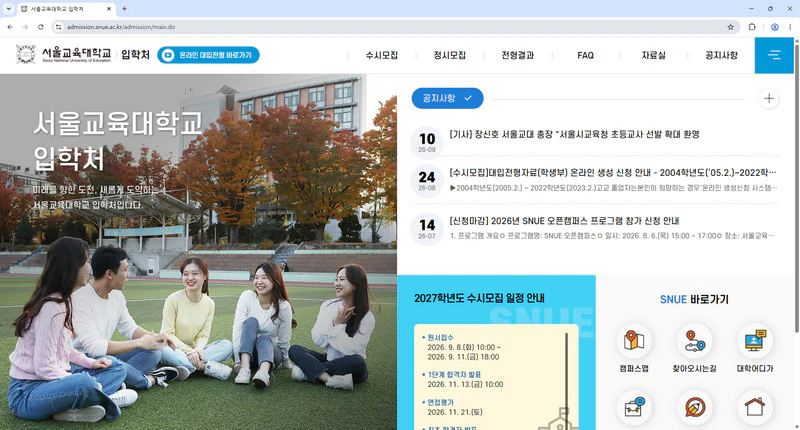Click the 2027학년도 수시모집 일정 안내 heading

click(x=479, y=298)
